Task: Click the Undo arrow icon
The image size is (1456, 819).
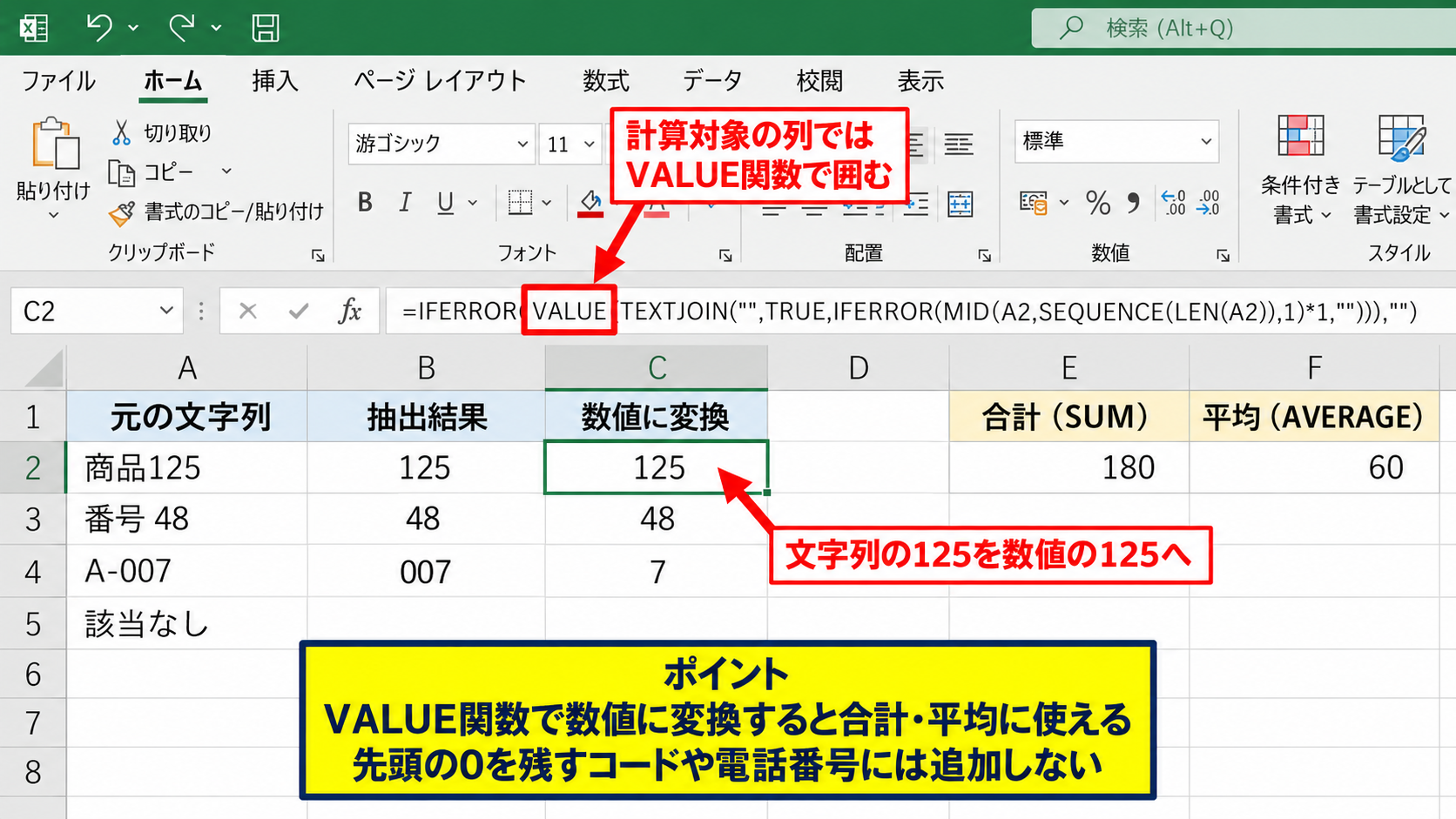Action: pos(98,27)
